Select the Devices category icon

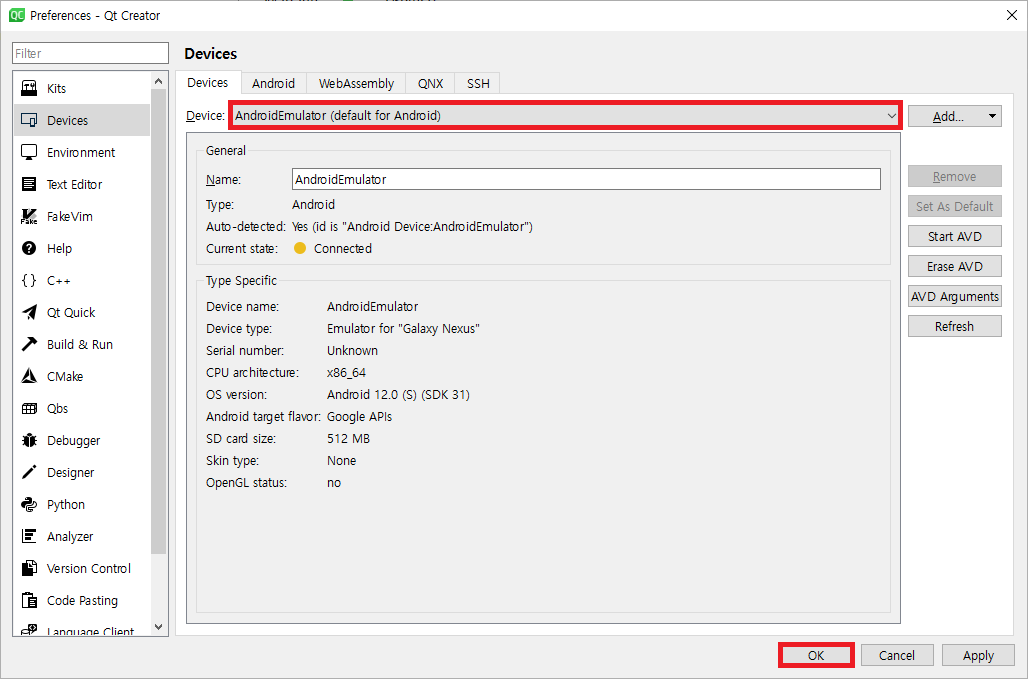point(29,120)
